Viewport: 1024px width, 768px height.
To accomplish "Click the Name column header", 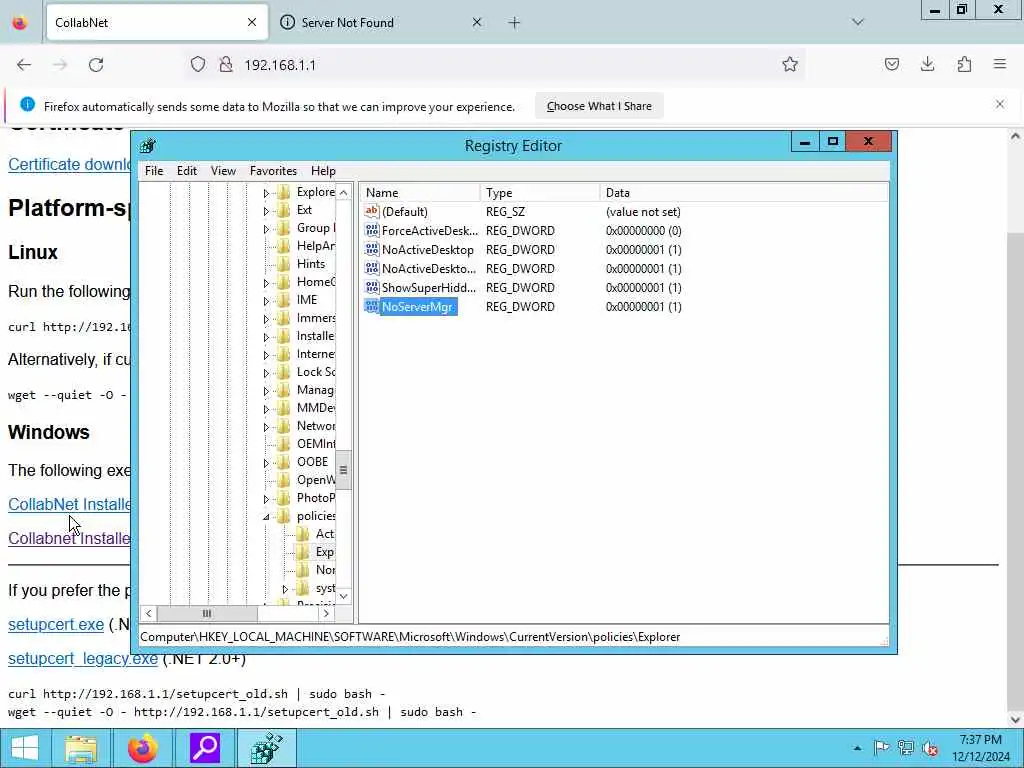I will point(420,193).
